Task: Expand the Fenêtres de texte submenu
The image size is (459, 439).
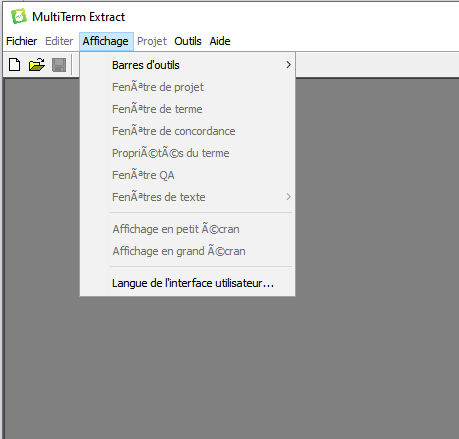Action: pyautogui.click(x=187, y=197)
